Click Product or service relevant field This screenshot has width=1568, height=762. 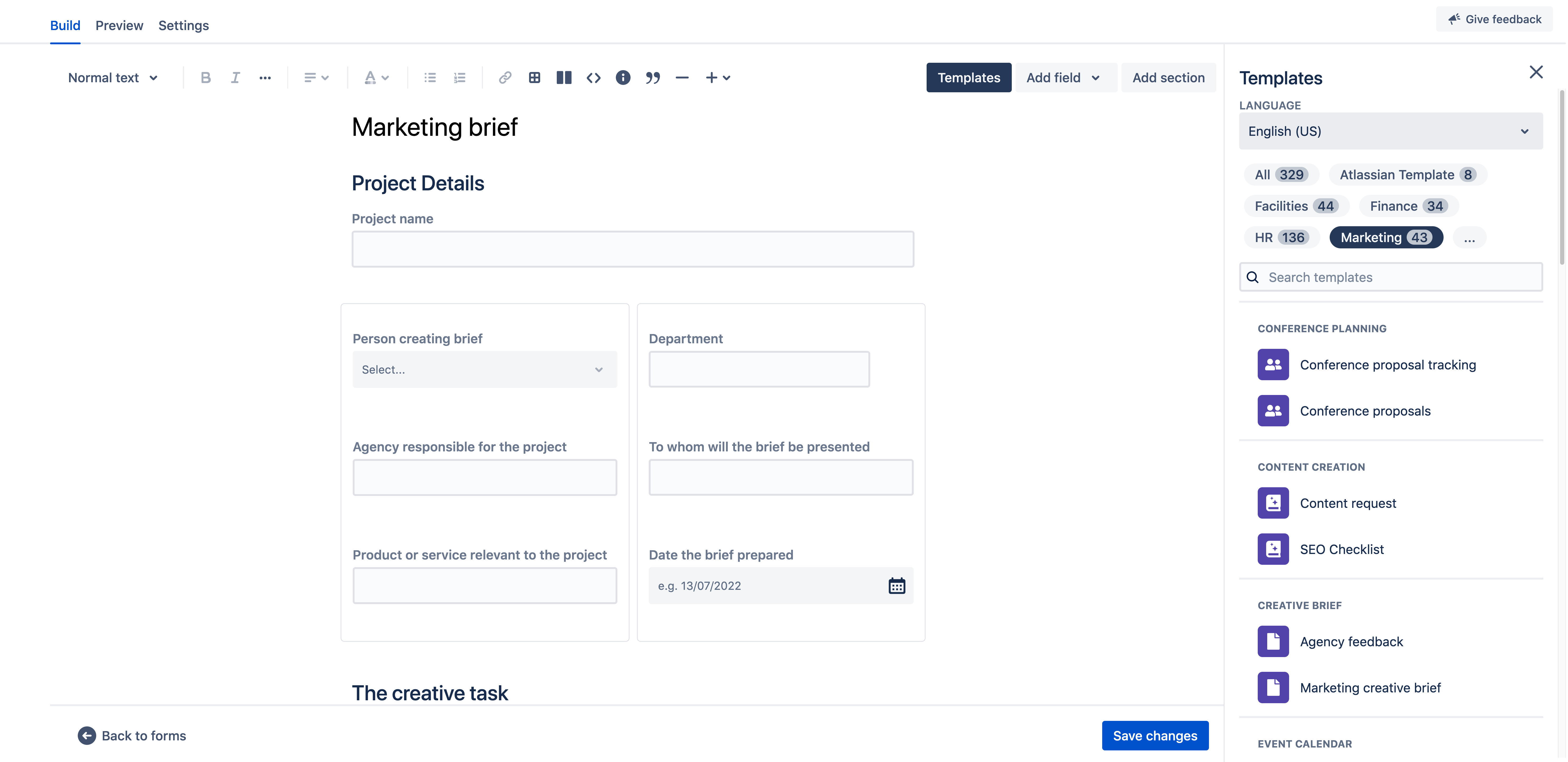[485, 586]
